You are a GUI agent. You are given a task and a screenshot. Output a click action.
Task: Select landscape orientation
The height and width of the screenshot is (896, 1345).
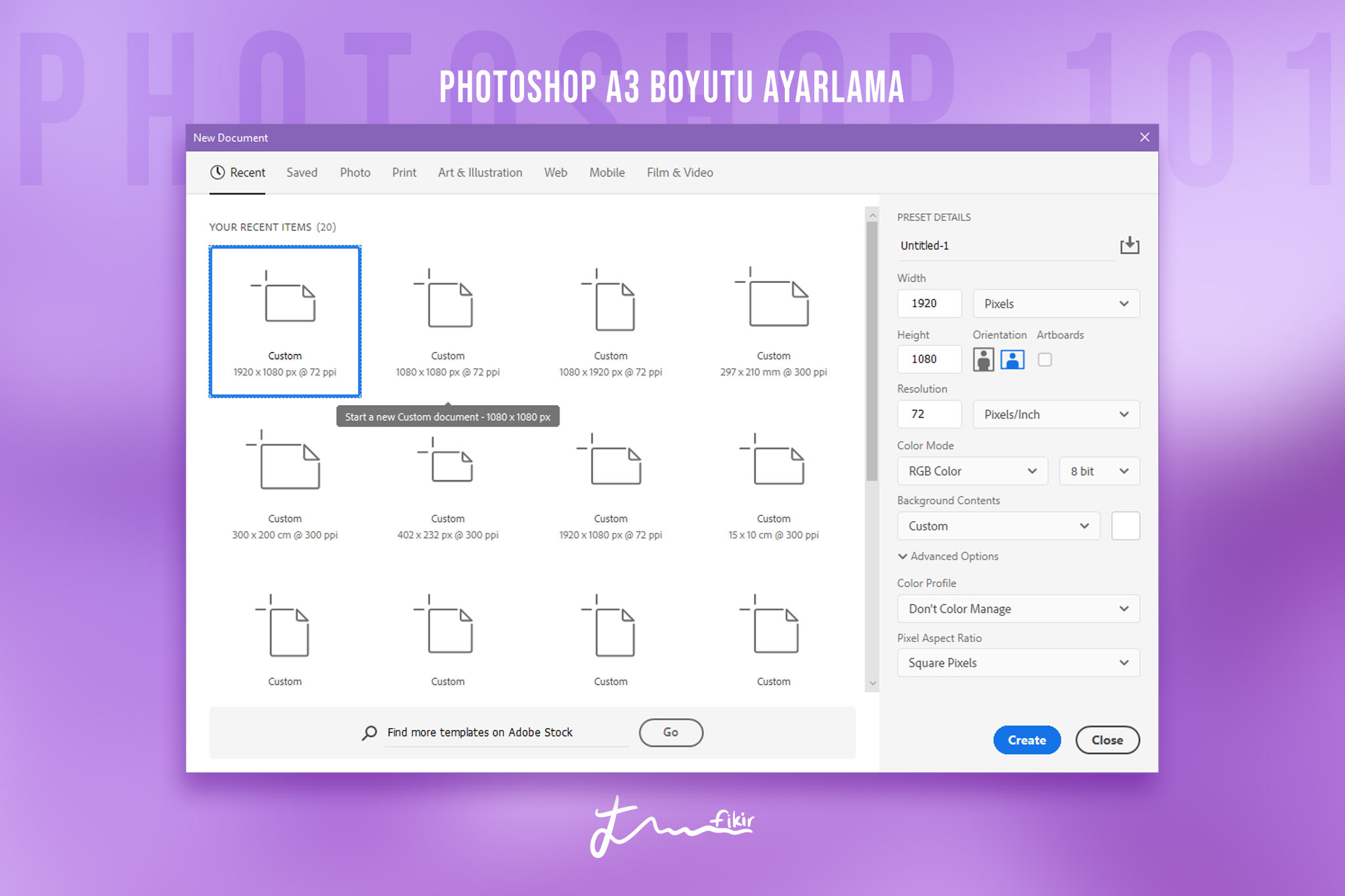point(1012,359)
